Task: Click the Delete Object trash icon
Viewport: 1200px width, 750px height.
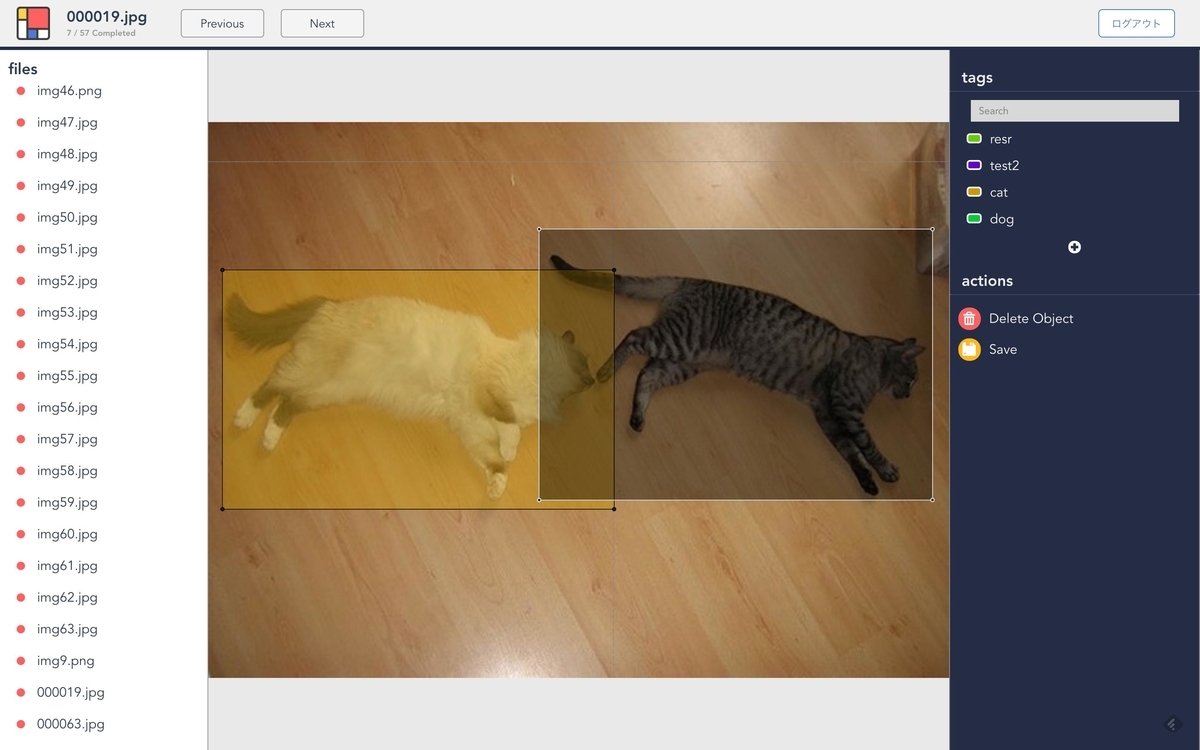Action: click(x=969, y=318)
